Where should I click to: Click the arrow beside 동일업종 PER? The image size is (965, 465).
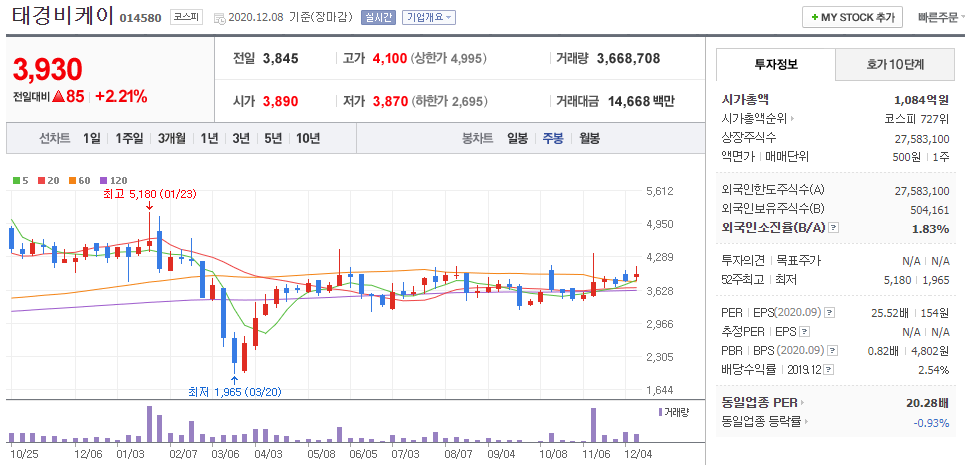point(803,403)
